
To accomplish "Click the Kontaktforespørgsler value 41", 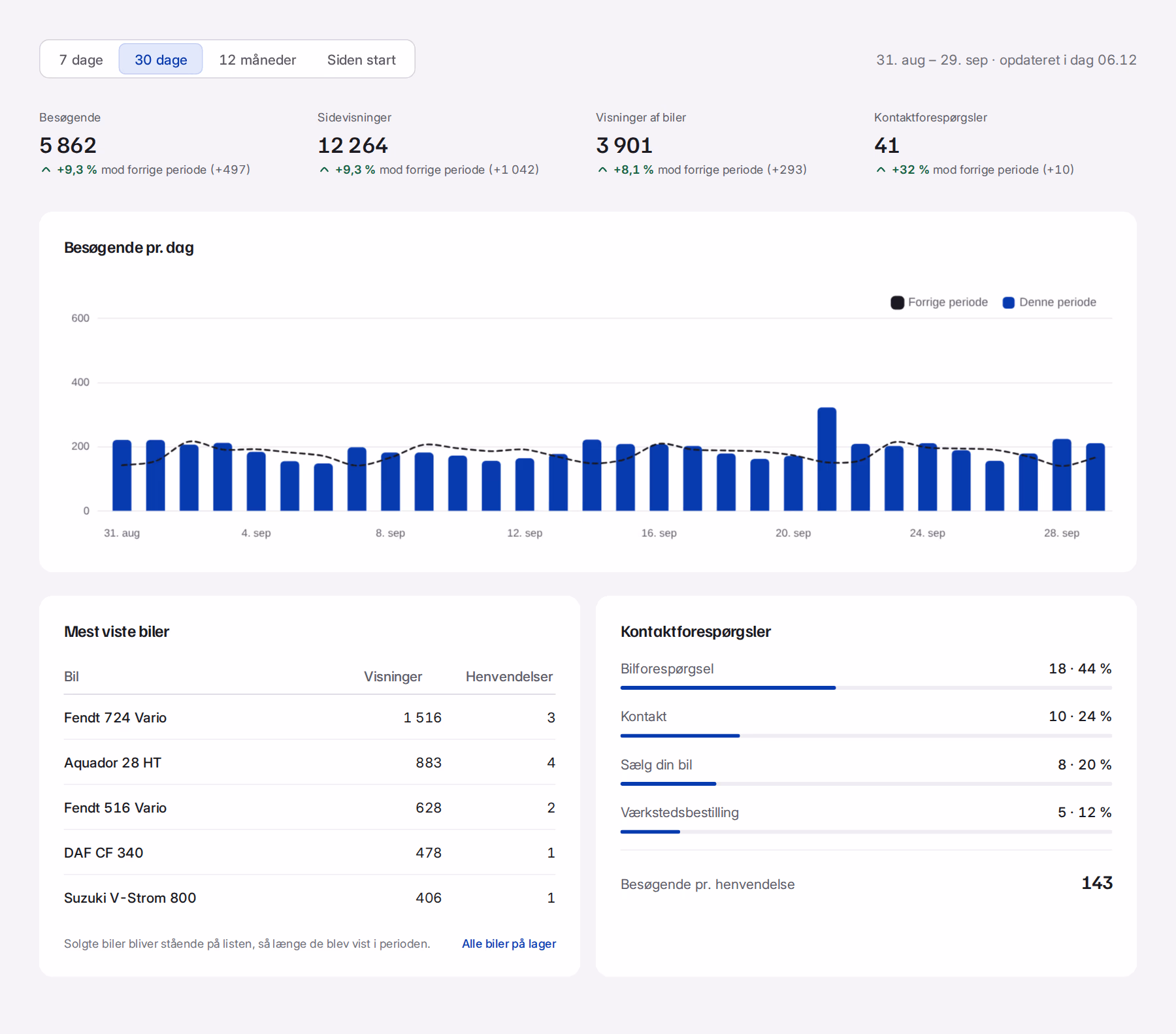I will [887, 145].
